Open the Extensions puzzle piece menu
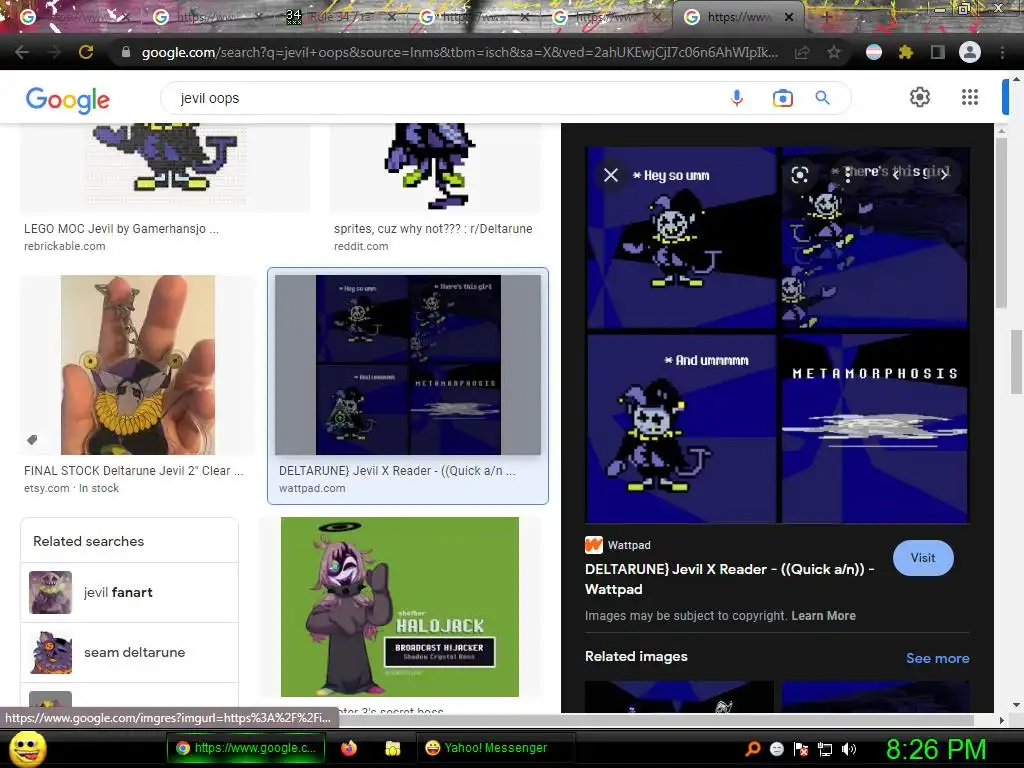 point(906,52)
